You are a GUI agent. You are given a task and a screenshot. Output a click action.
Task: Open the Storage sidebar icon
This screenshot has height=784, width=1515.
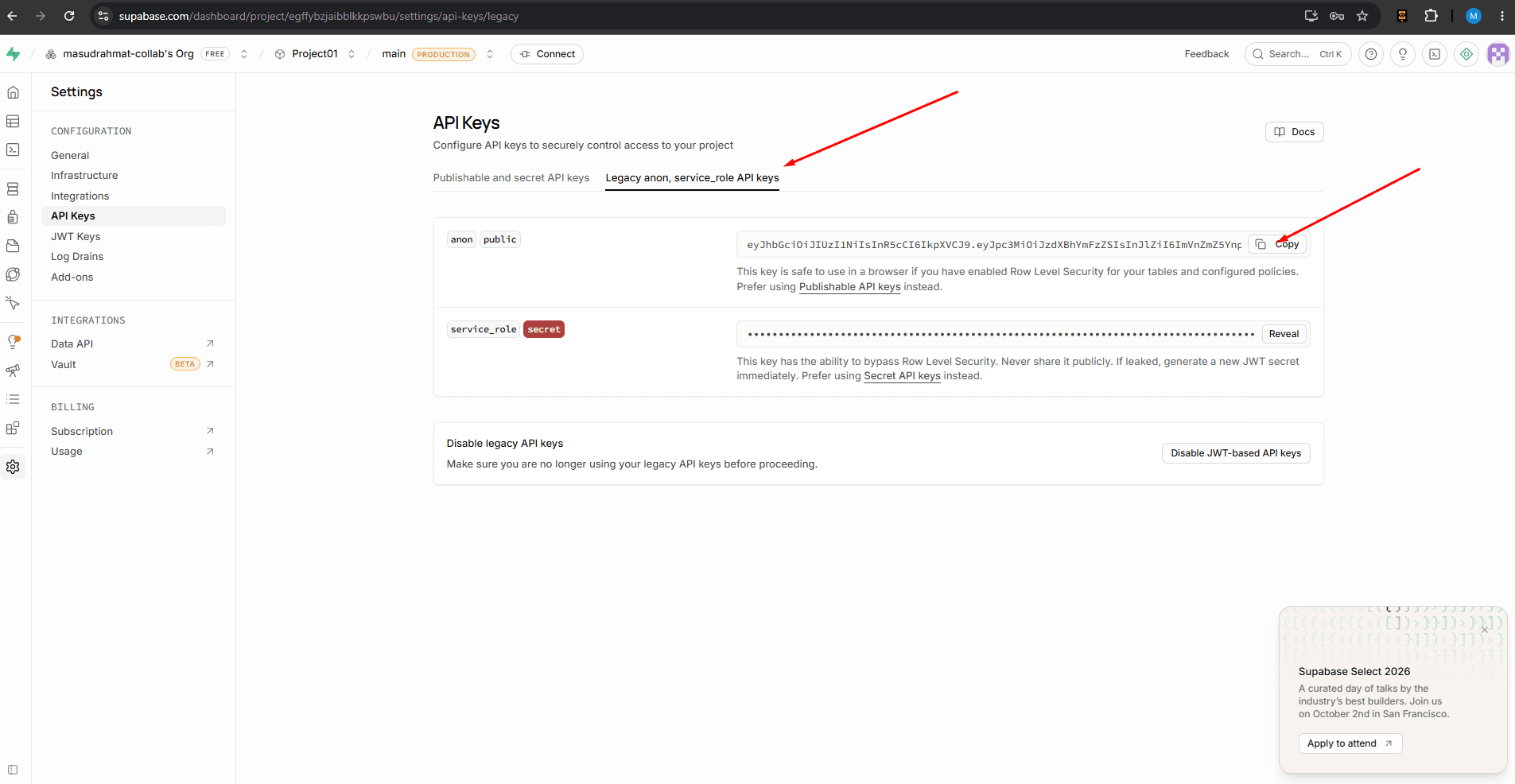coord(13,246)
